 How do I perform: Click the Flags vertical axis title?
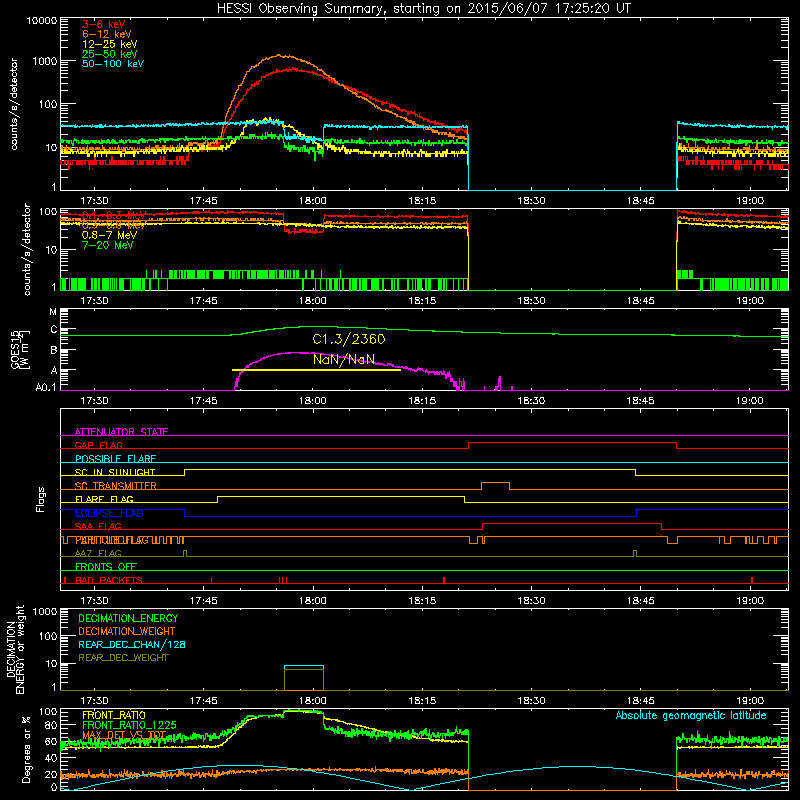tap(41, 499)
